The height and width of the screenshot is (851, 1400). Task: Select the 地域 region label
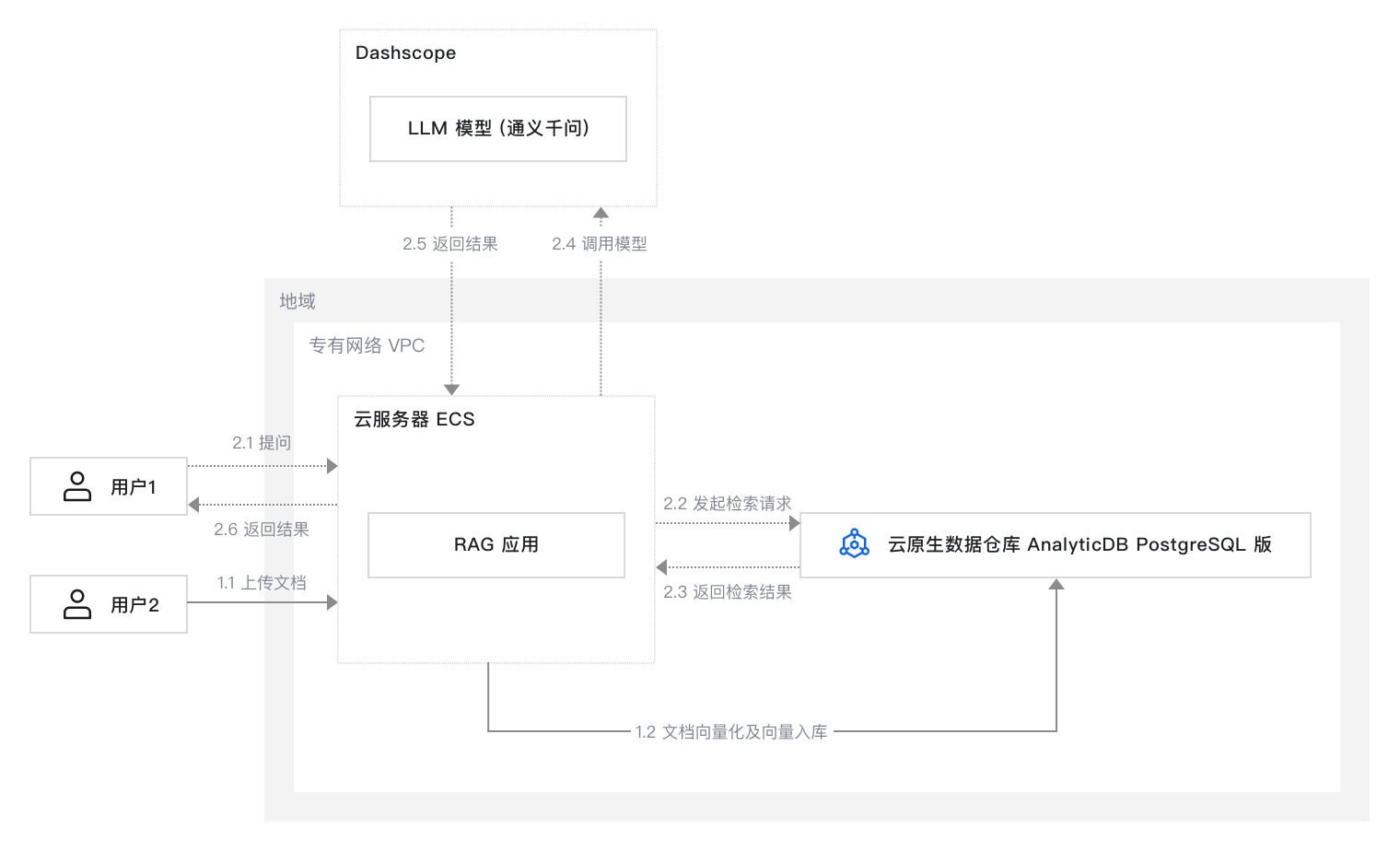coord(297,301)
